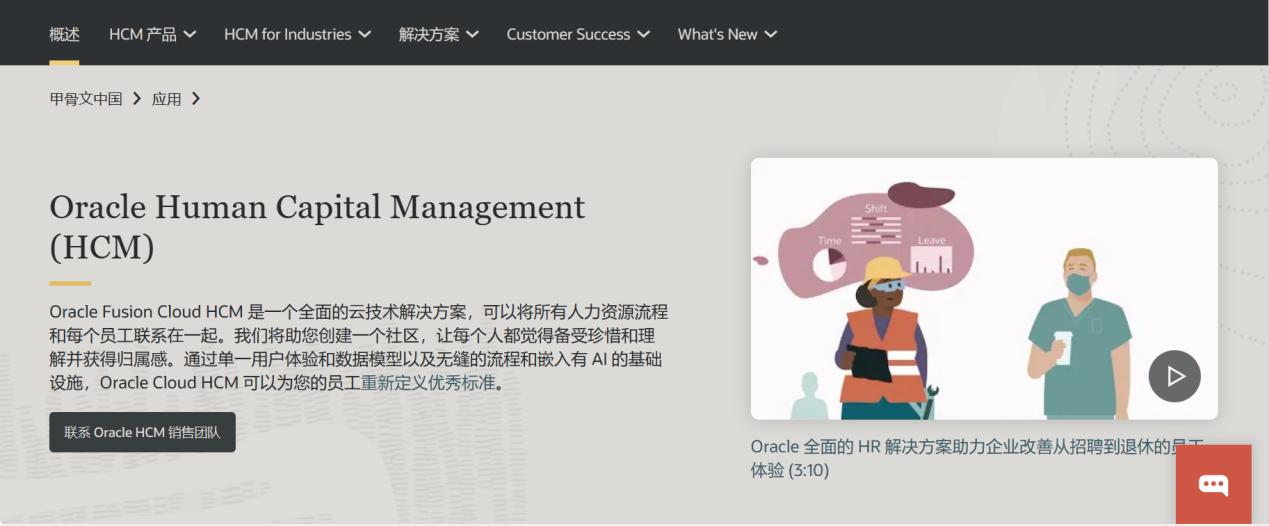This screenshot has width=1269, height=526.
Task: Click the arrow next to 解决方案
Action: (x=472, y=34)
